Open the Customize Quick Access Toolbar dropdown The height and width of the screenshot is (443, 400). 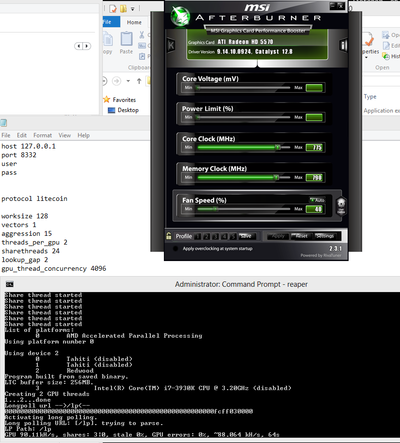pos(132,9)
